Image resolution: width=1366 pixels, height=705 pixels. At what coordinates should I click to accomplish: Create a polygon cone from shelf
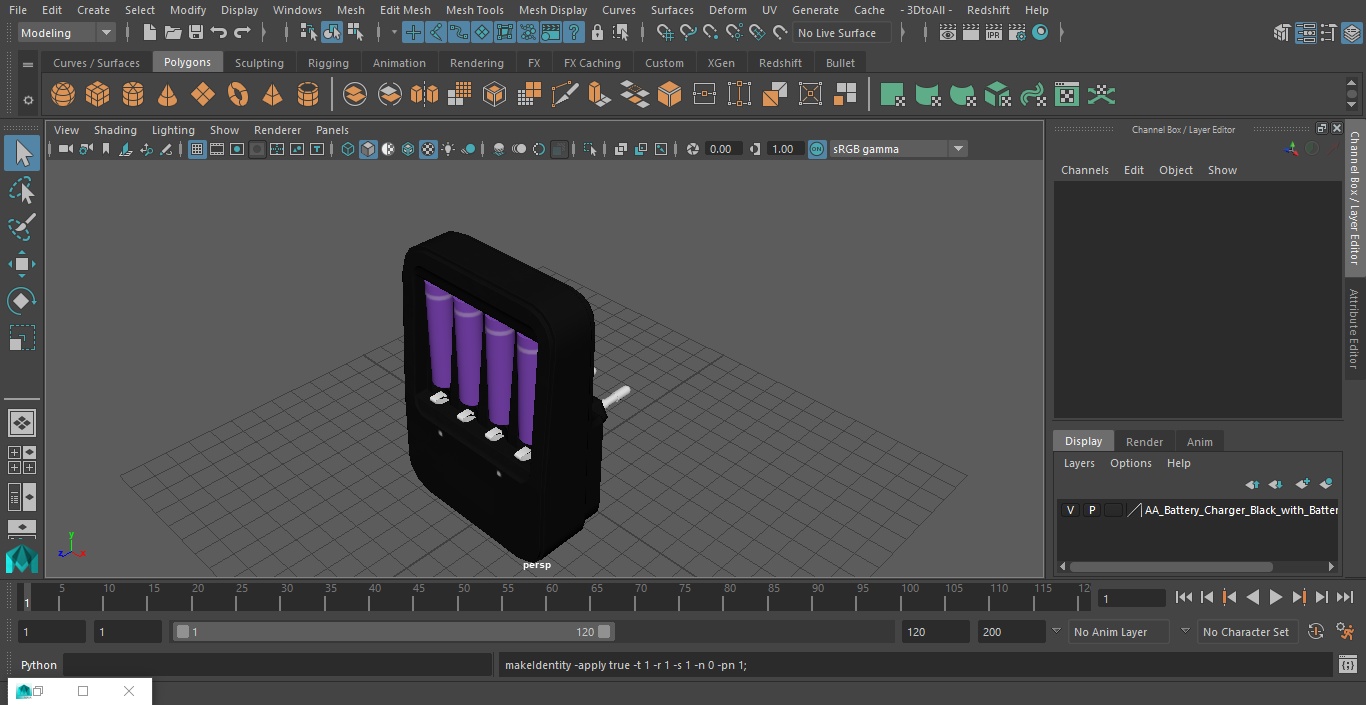(x=168, y=95)
